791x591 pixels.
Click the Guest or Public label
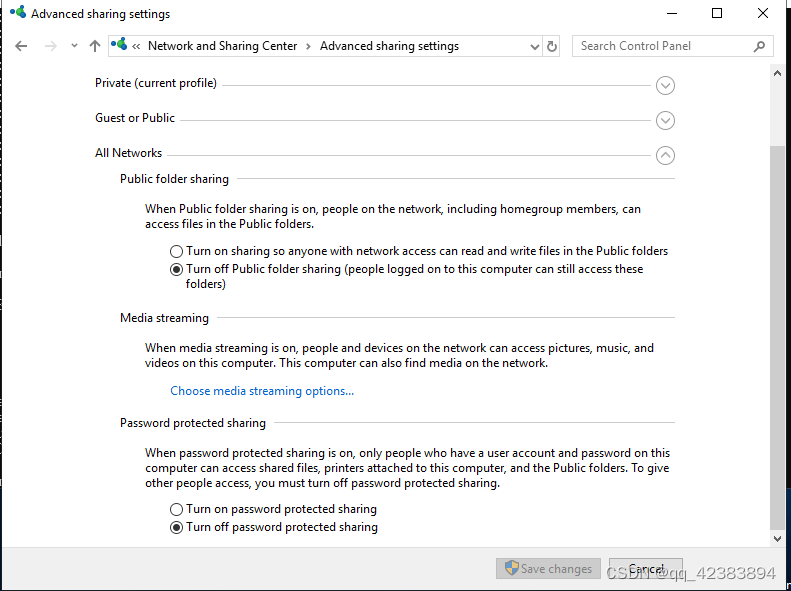click(135, 118)
